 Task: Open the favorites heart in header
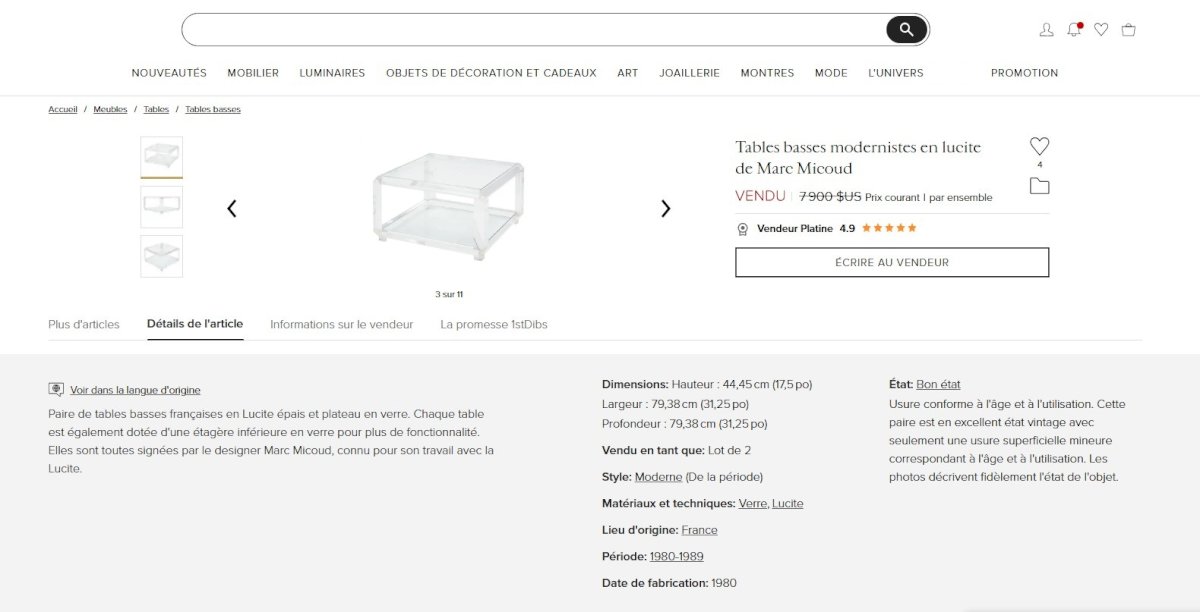coord(1101,30)
